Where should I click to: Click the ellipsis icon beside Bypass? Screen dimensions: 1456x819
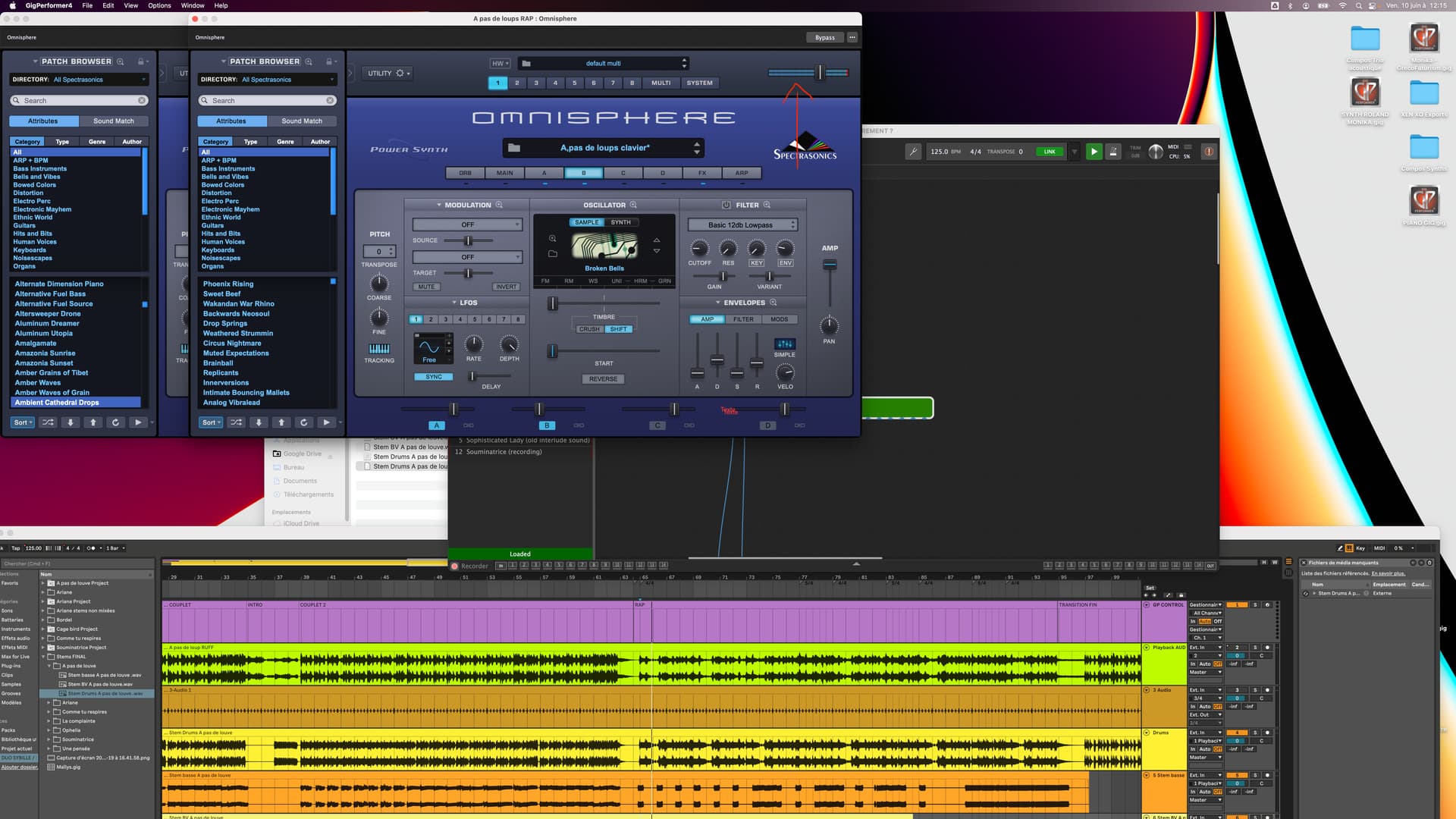coord(852,37)
